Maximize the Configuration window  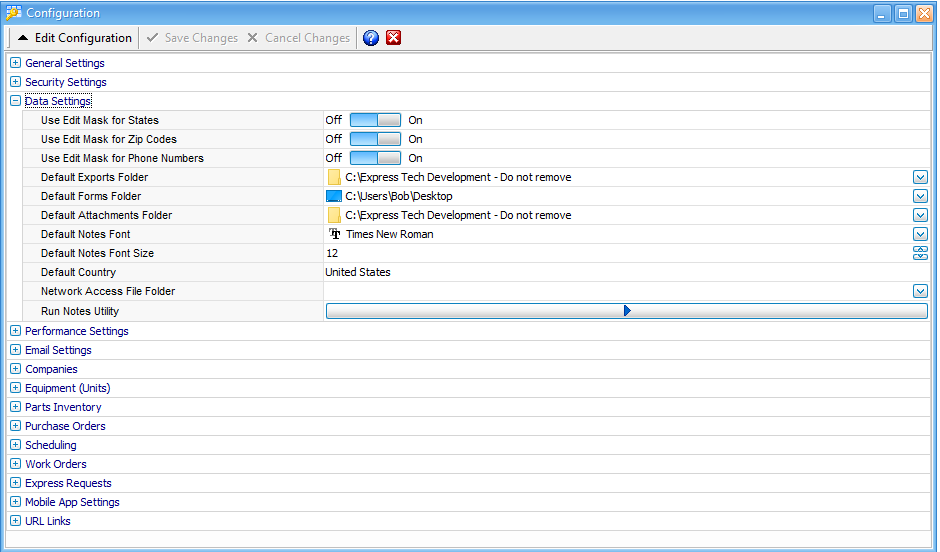(903, 13)
